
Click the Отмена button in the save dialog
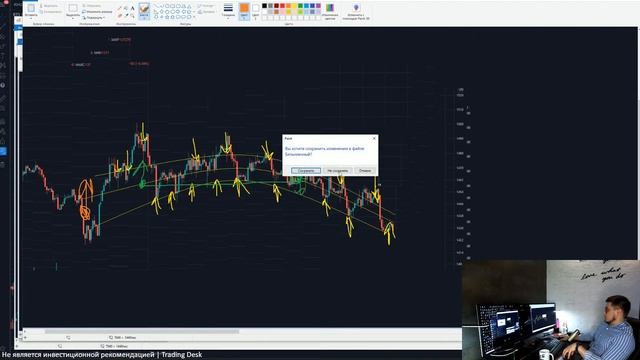pos(365,171)
